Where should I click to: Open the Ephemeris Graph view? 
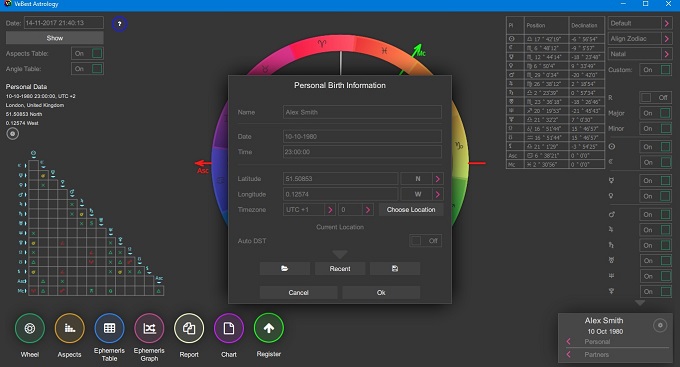click(149, 328)
